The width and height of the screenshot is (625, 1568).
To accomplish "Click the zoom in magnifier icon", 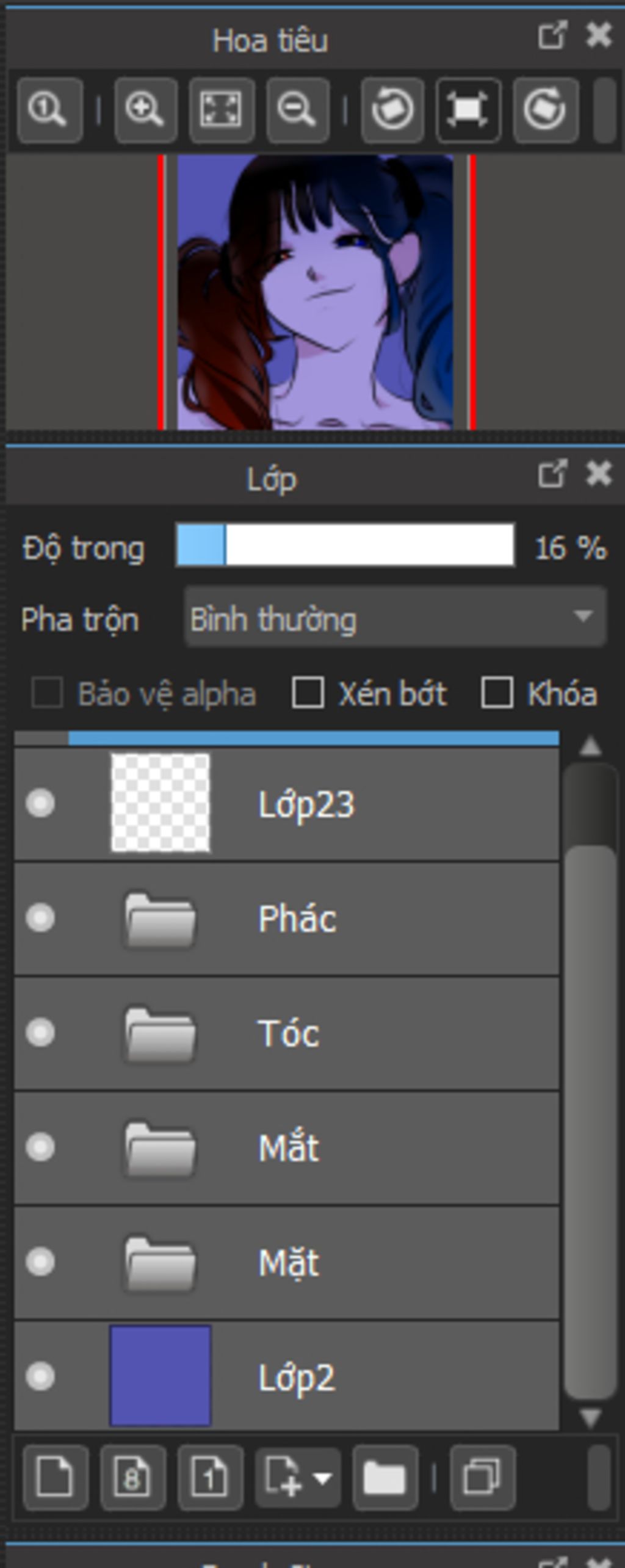I will tap(145, 110).
